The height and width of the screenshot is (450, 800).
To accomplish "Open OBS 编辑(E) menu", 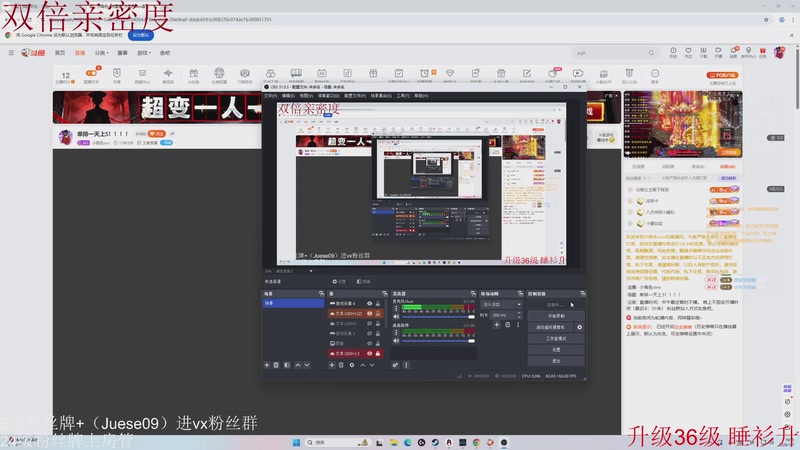I will [288, 96].
